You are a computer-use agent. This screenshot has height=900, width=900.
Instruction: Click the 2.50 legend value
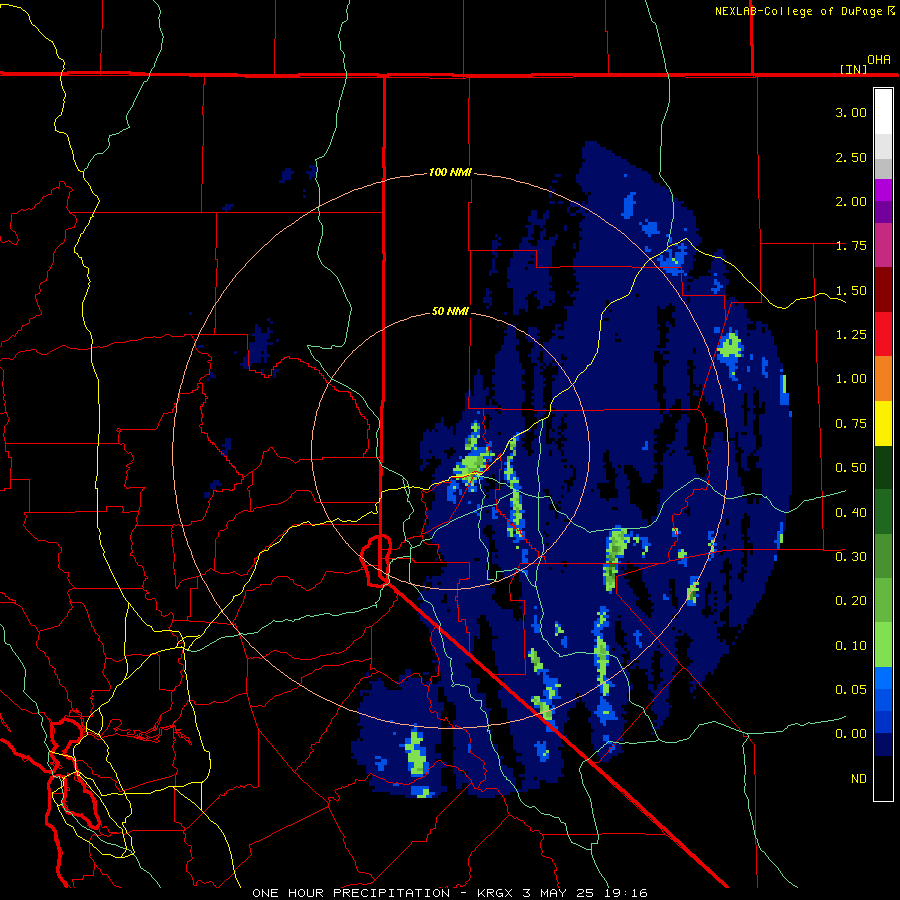[x=851, y=157]
